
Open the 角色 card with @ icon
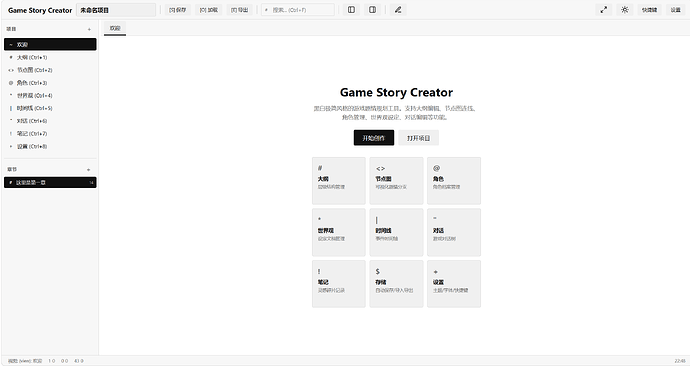[x=454, y=181]
